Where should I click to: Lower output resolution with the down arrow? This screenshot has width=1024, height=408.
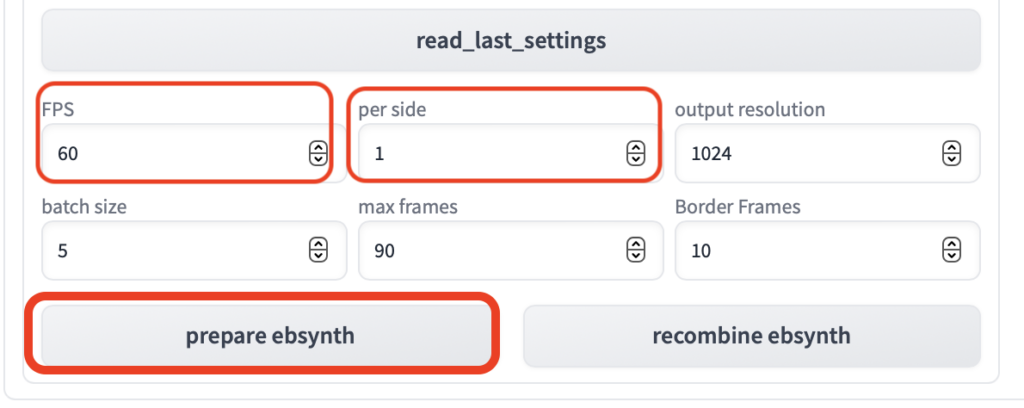point(952,159)
